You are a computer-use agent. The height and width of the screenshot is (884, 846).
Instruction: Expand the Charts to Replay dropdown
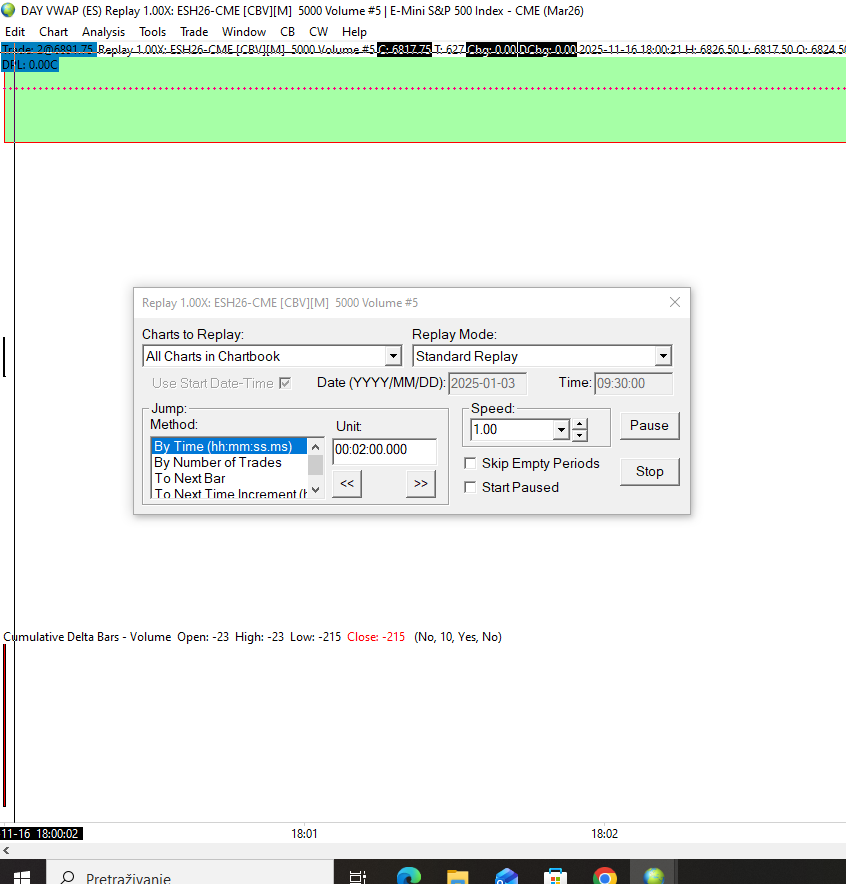393,356
